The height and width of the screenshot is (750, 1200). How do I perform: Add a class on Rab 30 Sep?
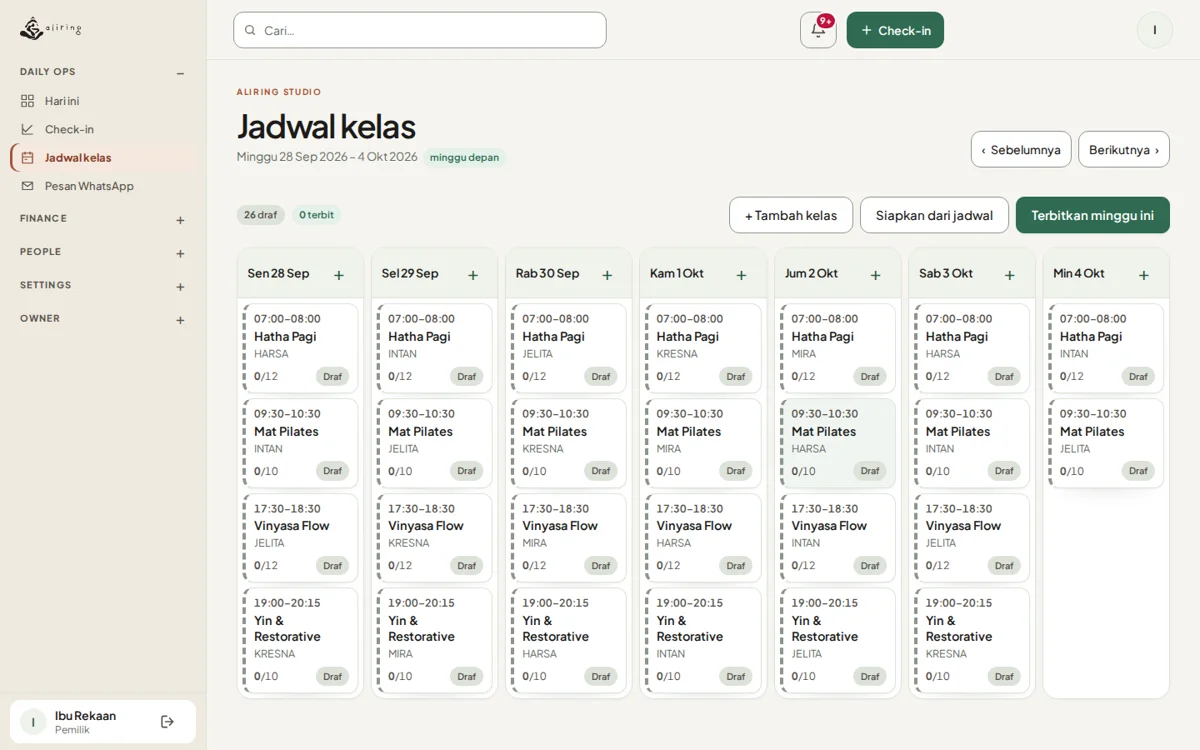click(607, 275)
